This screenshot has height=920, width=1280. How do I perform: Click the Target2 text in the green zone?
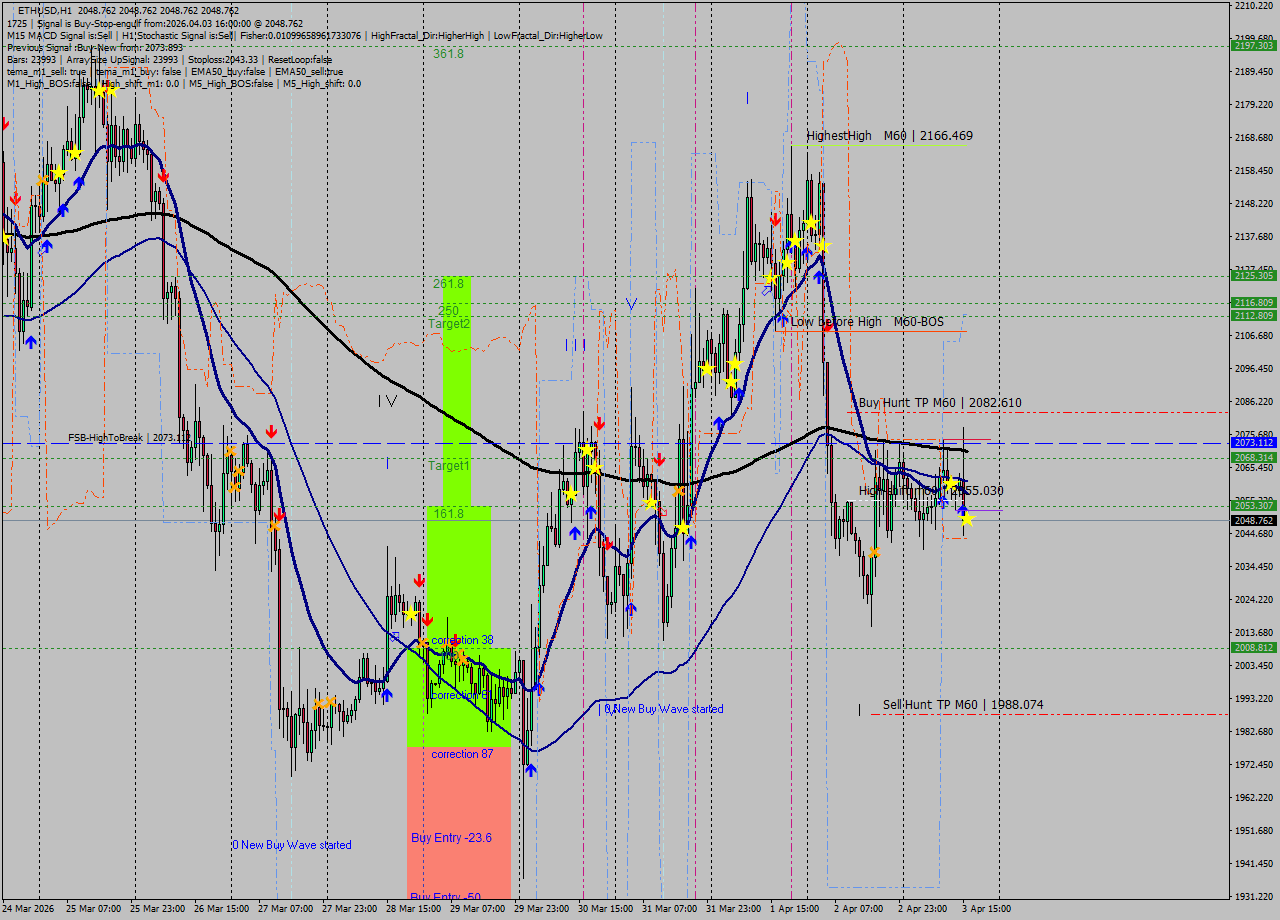tap(449, 324)
